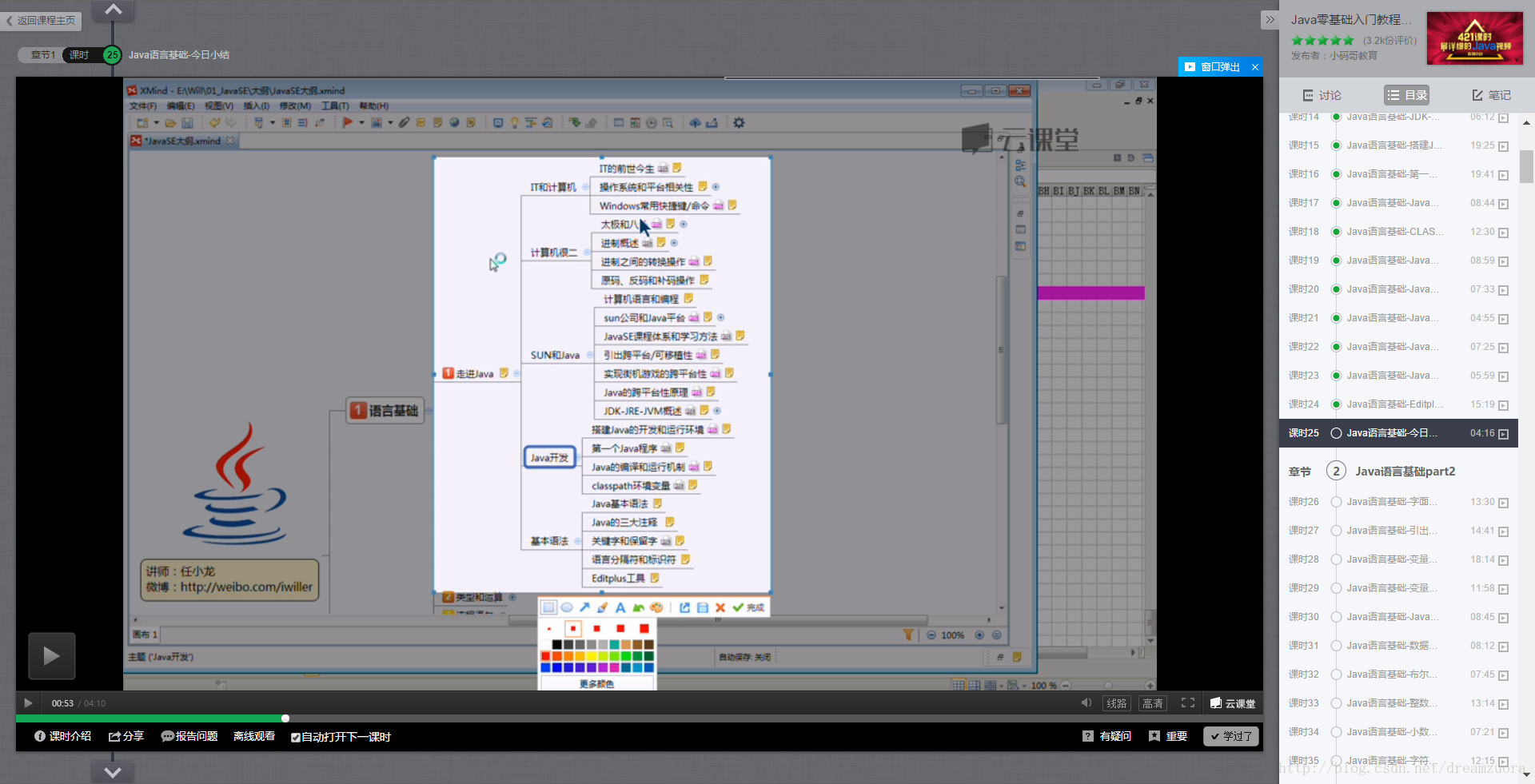Go to next lesson with the down chevron

113,773
